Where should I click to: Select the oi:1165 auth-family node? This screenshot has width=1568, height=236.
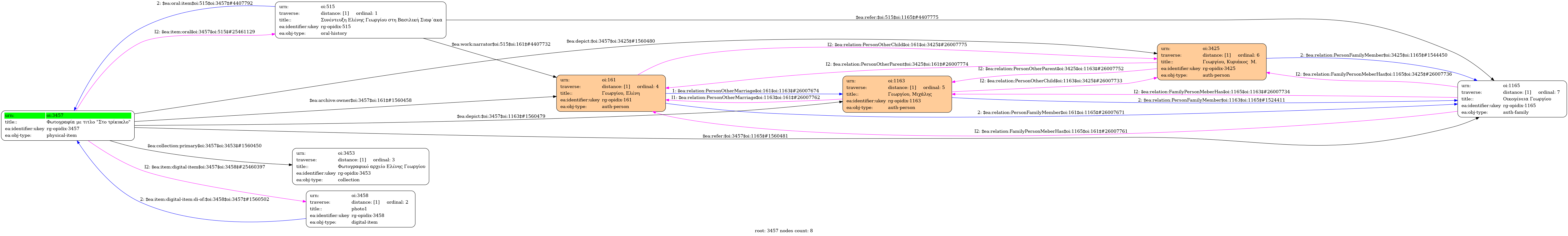(x=1511, y=98)
